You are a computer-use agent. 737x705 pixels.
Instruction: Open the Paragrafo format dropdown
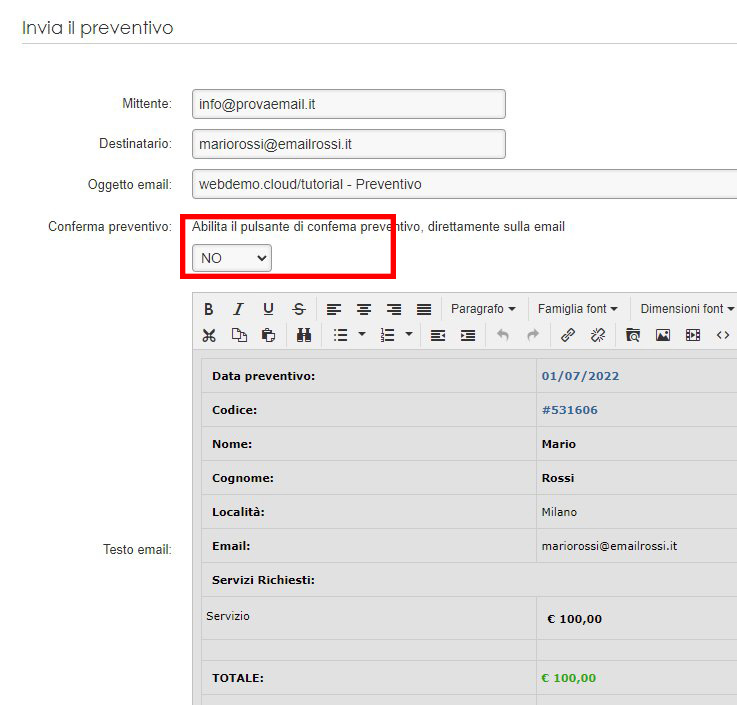click(x=483, y=309)
